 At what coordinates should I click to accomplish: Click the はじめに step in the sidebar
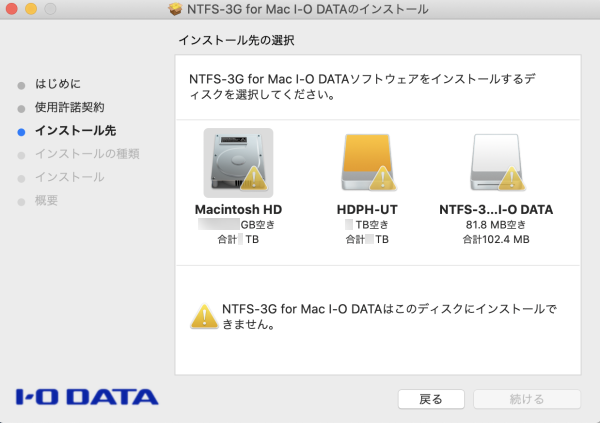(58, 84)
